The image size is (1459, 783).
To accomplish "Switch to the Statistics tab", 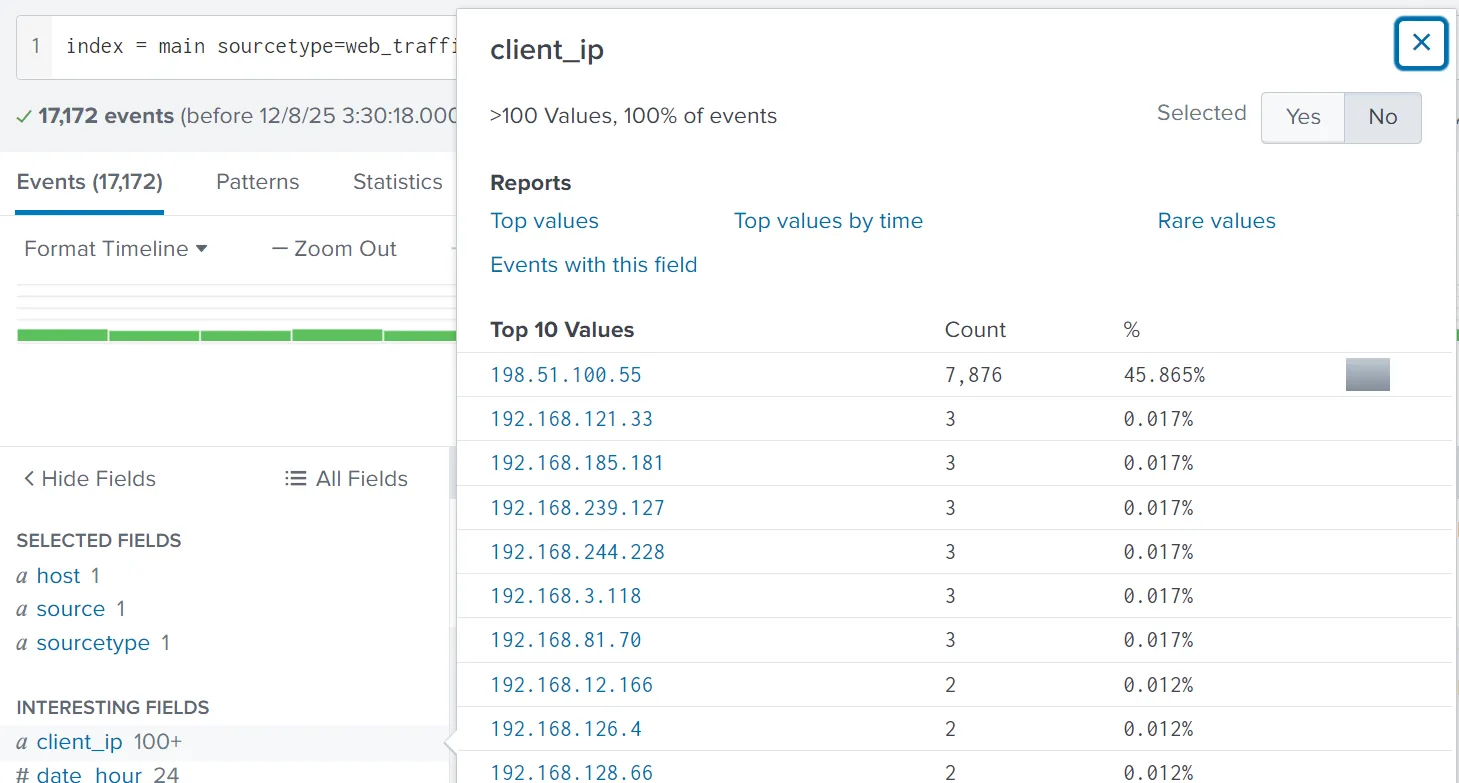I will 397,182.
